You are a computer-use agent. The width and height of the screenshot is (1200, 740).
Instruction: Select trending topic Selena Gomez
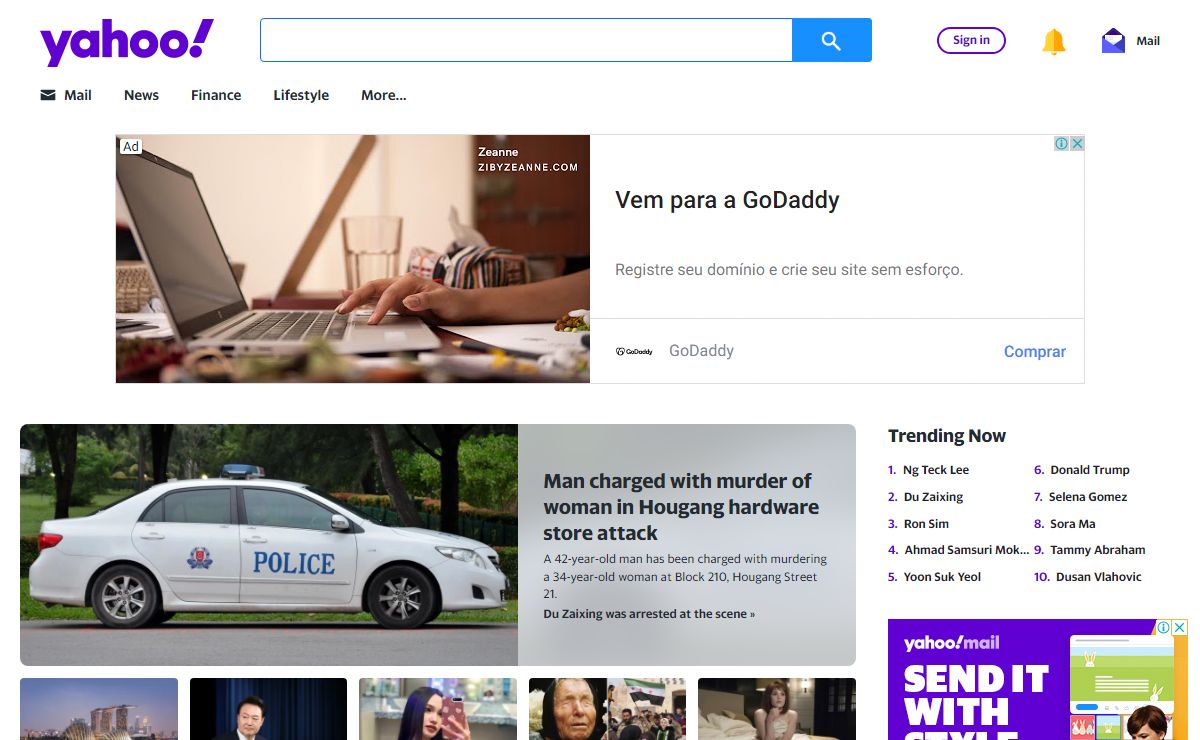pos(1088,497)
